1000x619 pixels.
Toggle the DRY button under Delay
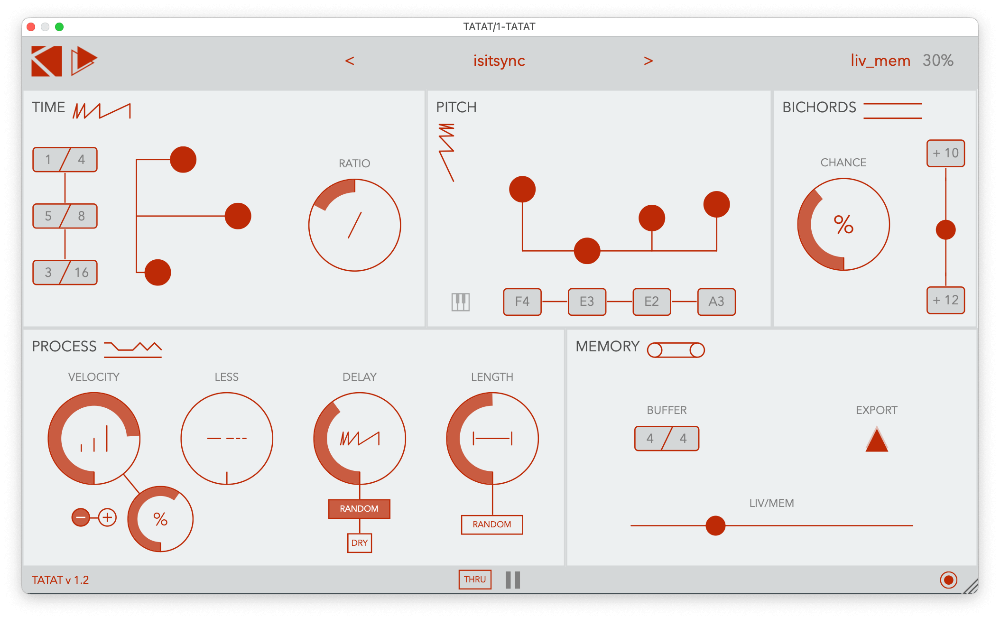(359, 543)
